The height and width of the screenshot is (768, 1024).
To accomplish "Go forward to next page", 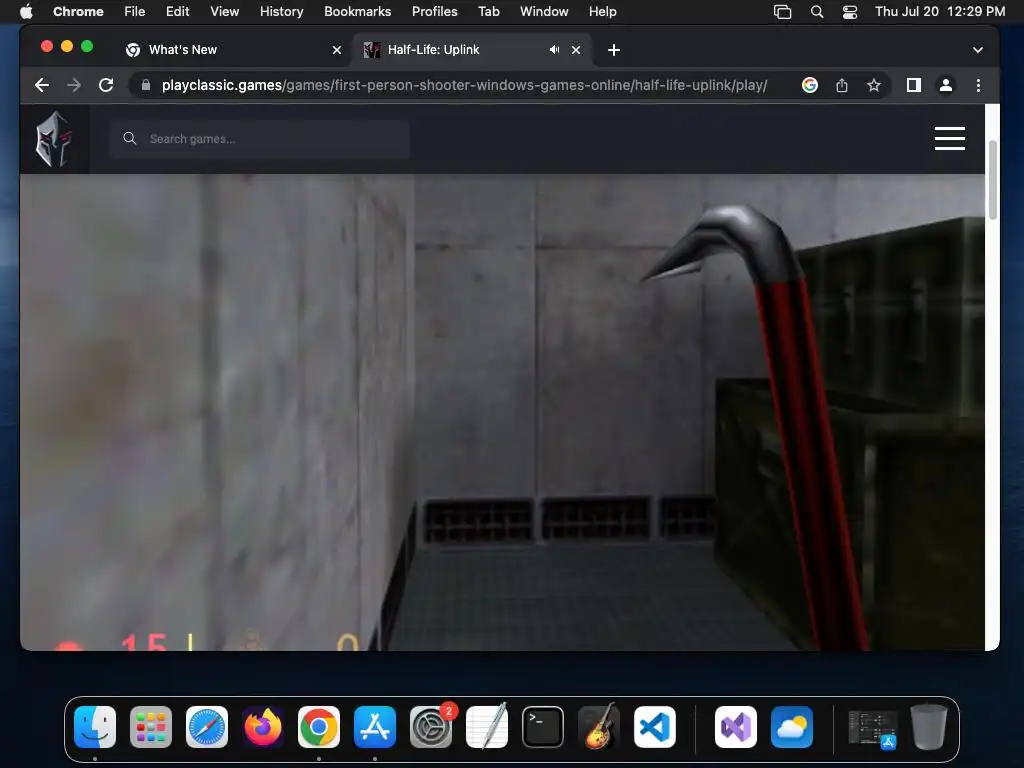I will tap(74, 85).
